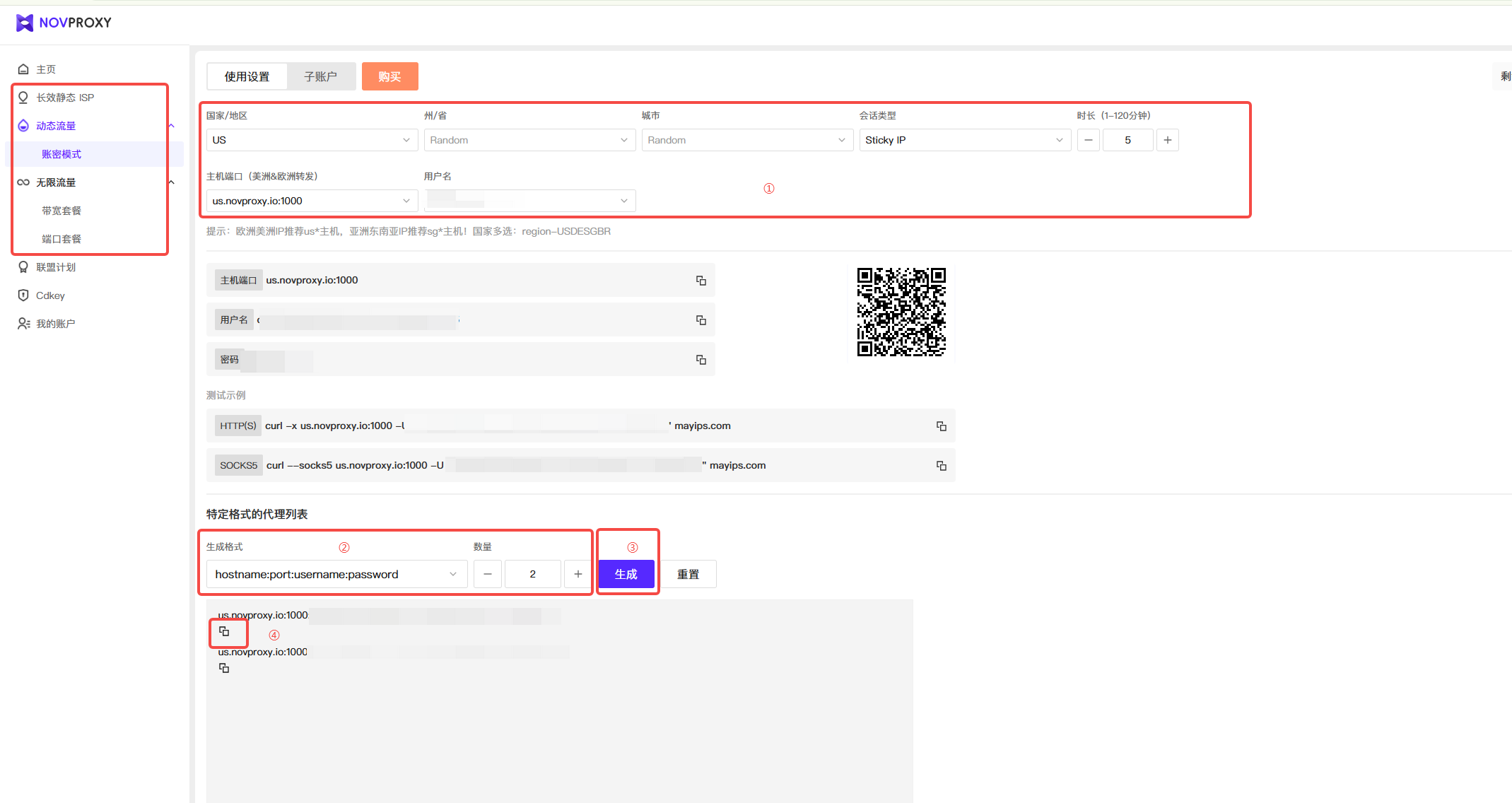This screenshot has width=1512, height=803.
Task: Open the 生成格式 format dropdown
Action: (x=336, y=574)
